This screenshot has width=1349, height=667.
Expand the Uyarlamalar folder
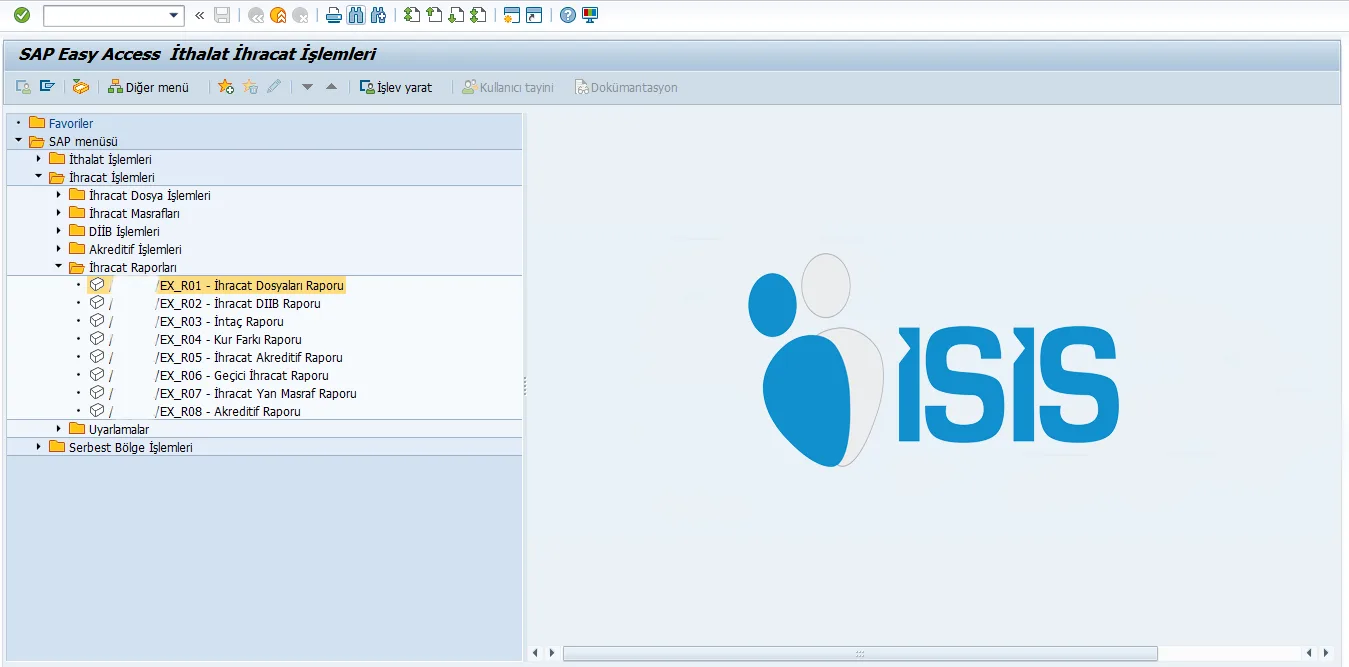pyautogui.click(x=58, y=429)
